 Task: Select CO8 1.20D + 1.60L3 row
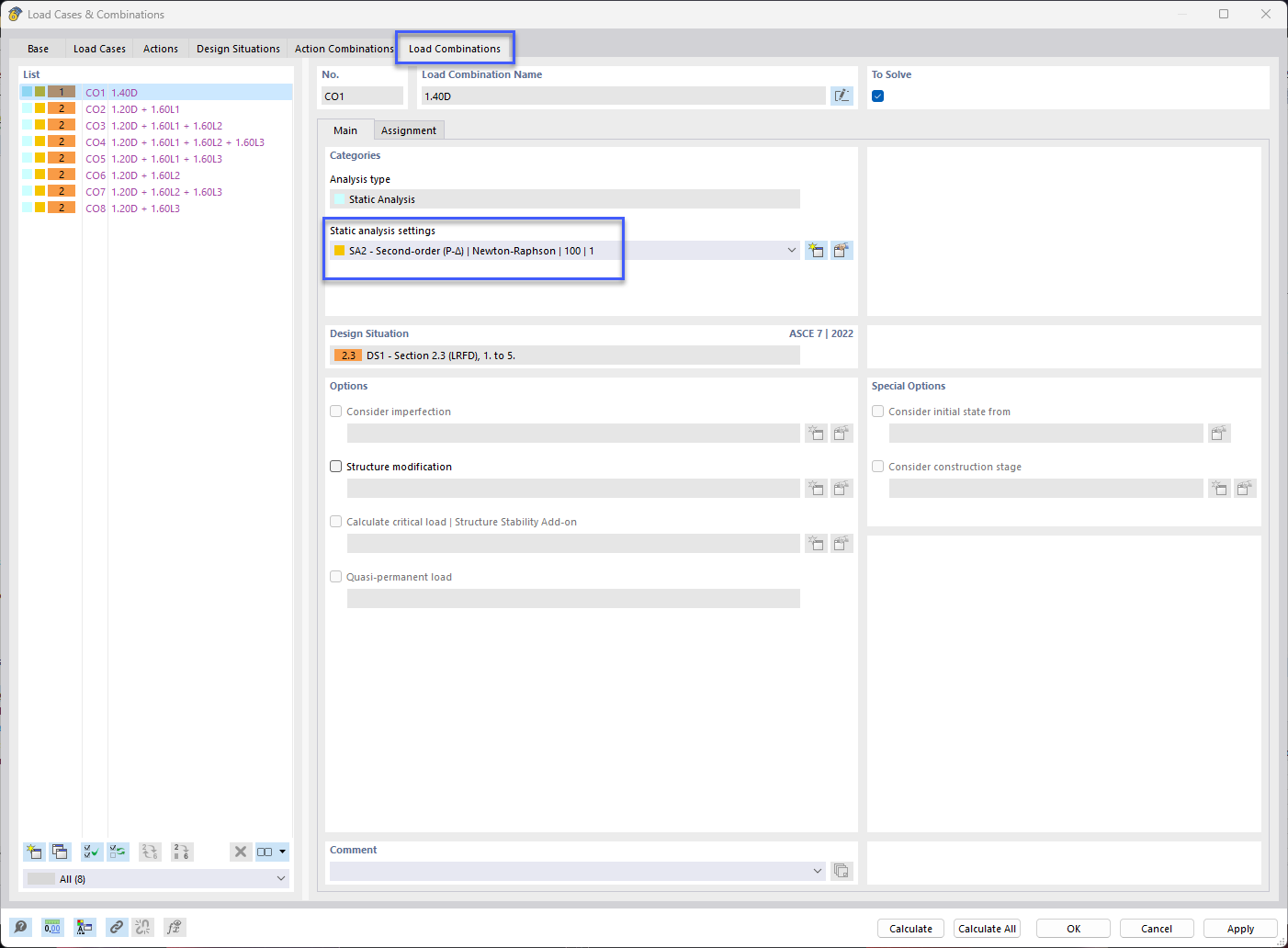coord(156,208)
